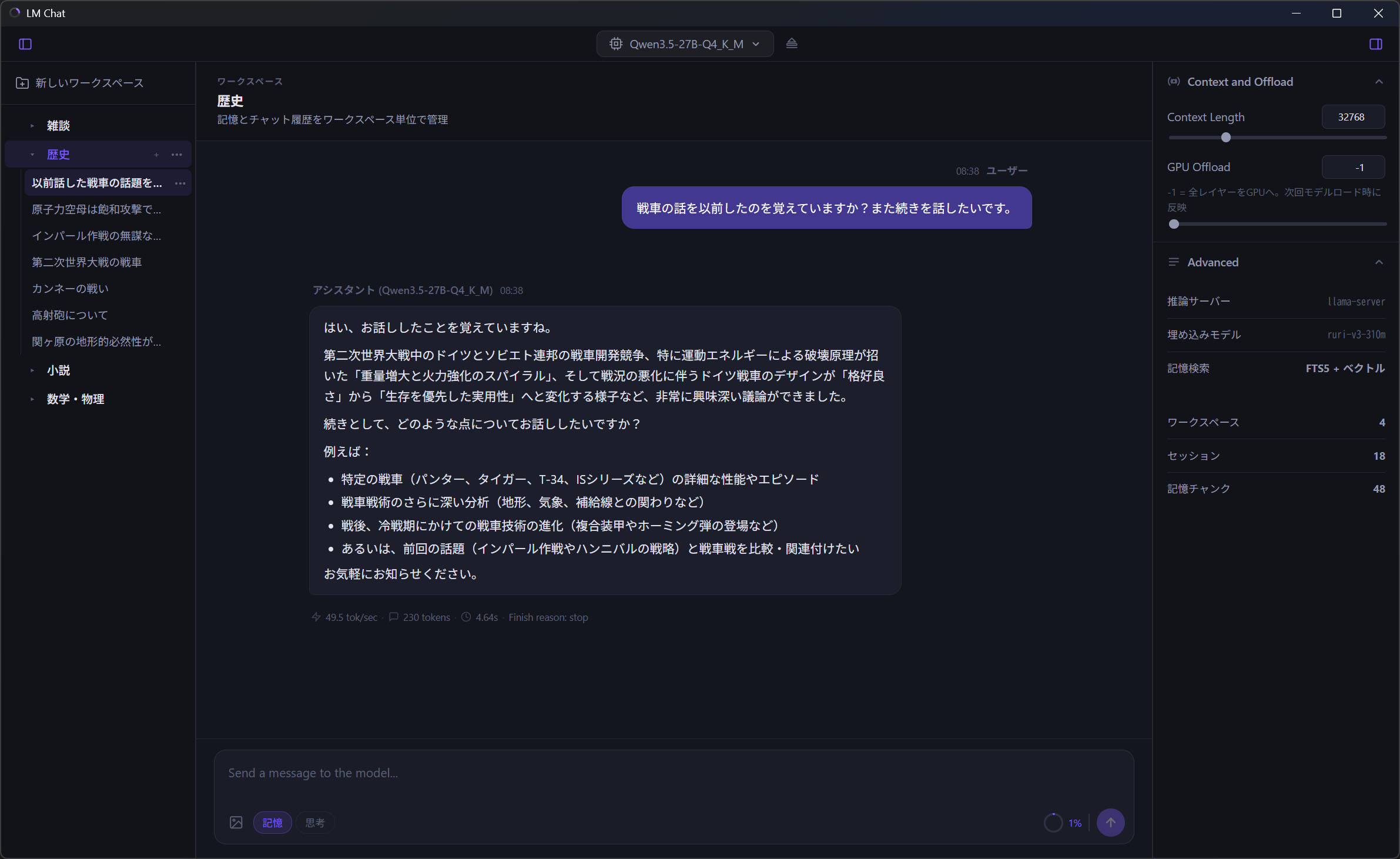Click the attach image icon
1400x859 pixels.
click(236, 823)
